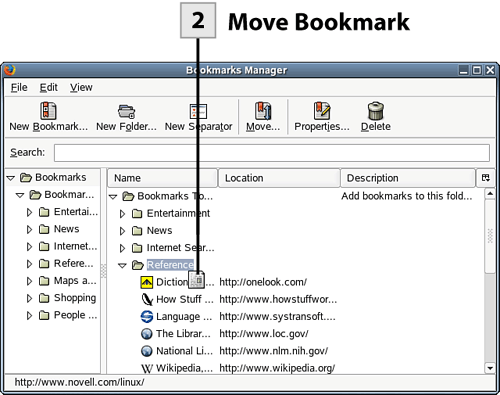Open the View menu
The height and width of the screenshot is (395, 500).
[x=81, y=87]
